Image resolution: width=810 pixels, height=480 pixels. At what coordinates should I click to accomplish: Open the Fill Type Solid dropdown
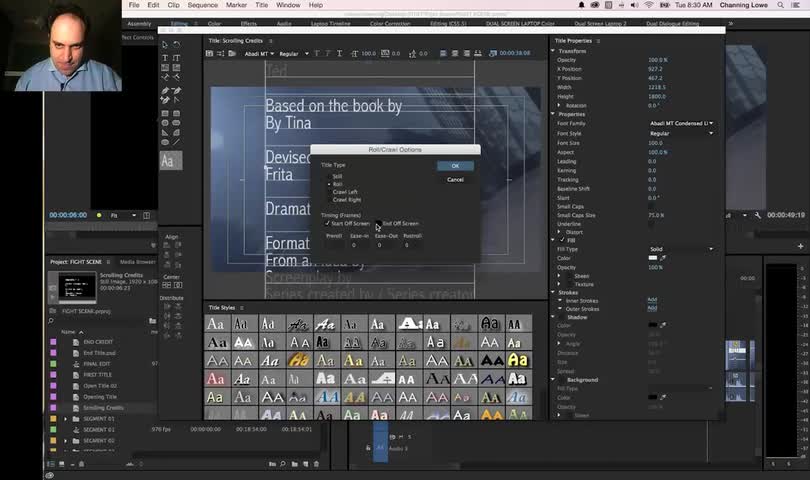click(681, 249)
